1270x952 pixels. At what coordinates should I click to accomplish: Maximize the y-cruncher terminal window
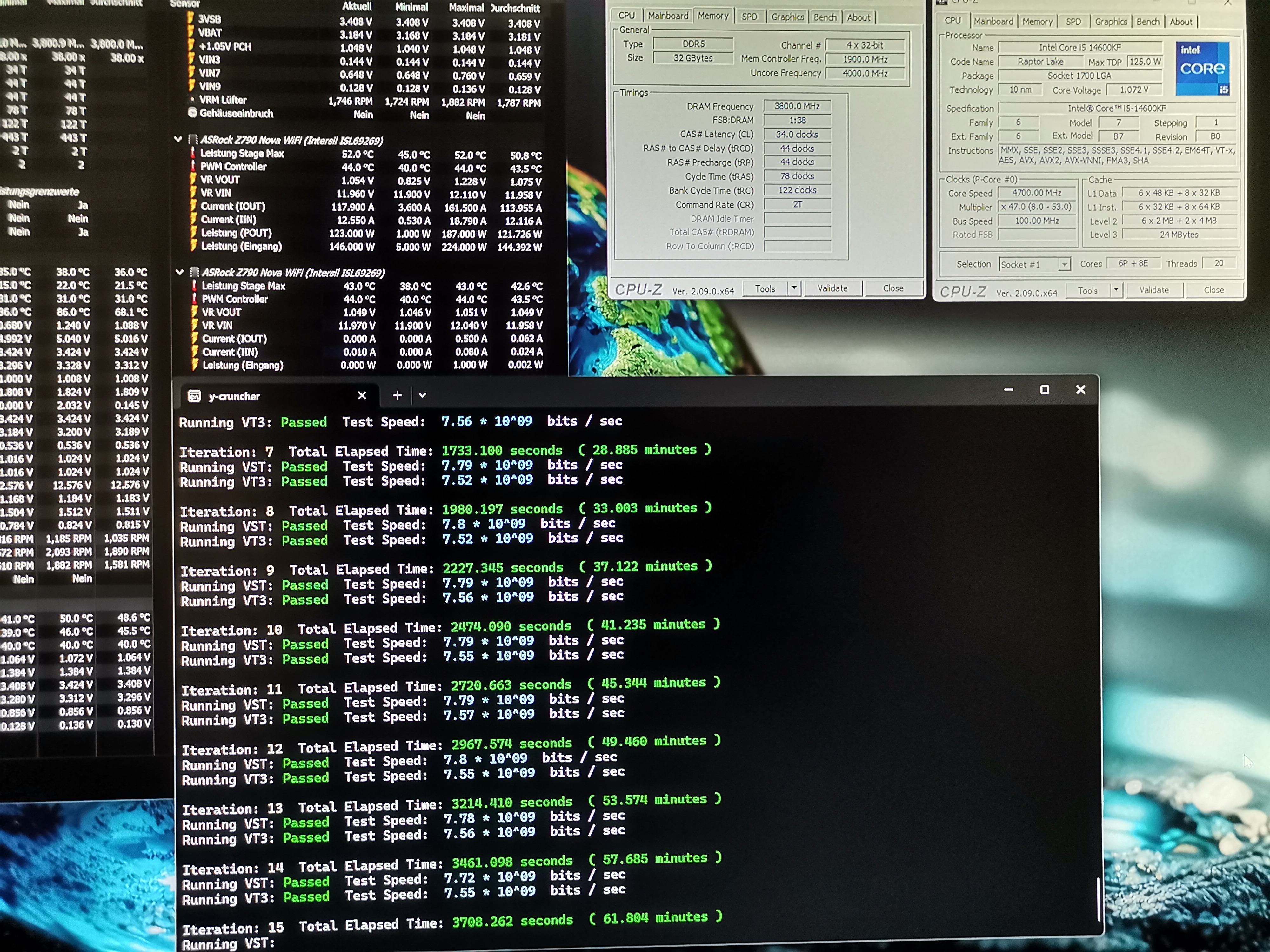(1044, 390)
